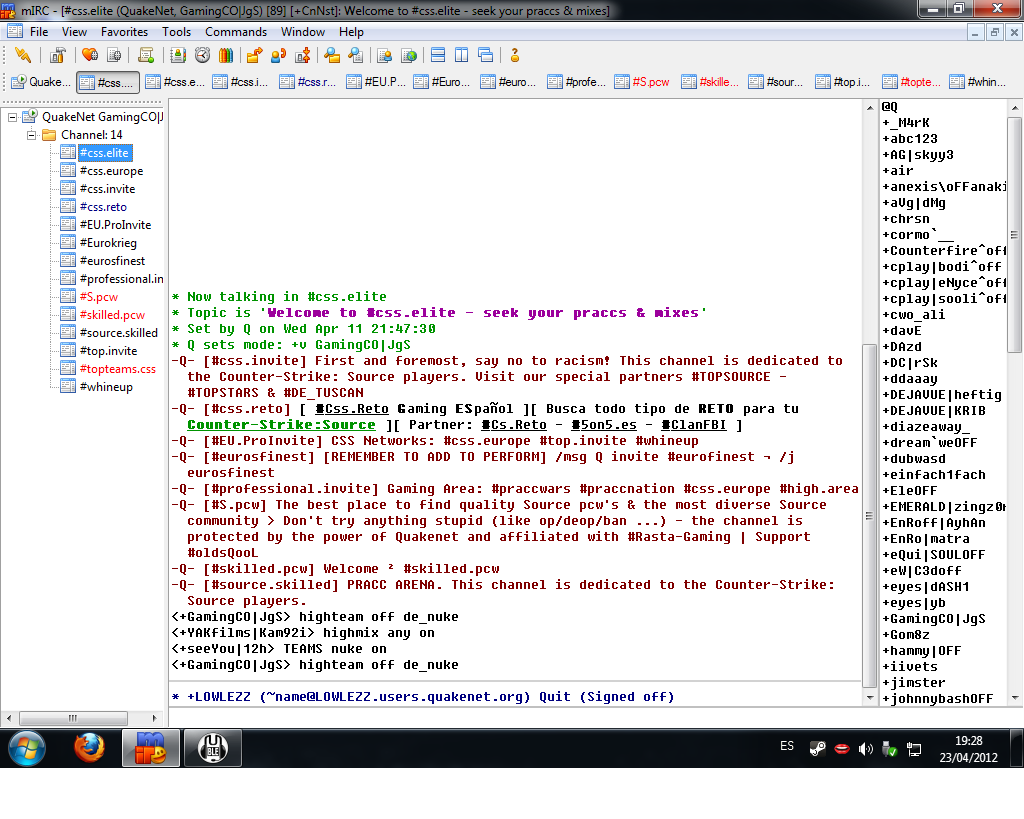Select #Eurokrieg in the channel tree
Image resolution: width=1024 pixels, height=819 pixels.
pos(108,243)
